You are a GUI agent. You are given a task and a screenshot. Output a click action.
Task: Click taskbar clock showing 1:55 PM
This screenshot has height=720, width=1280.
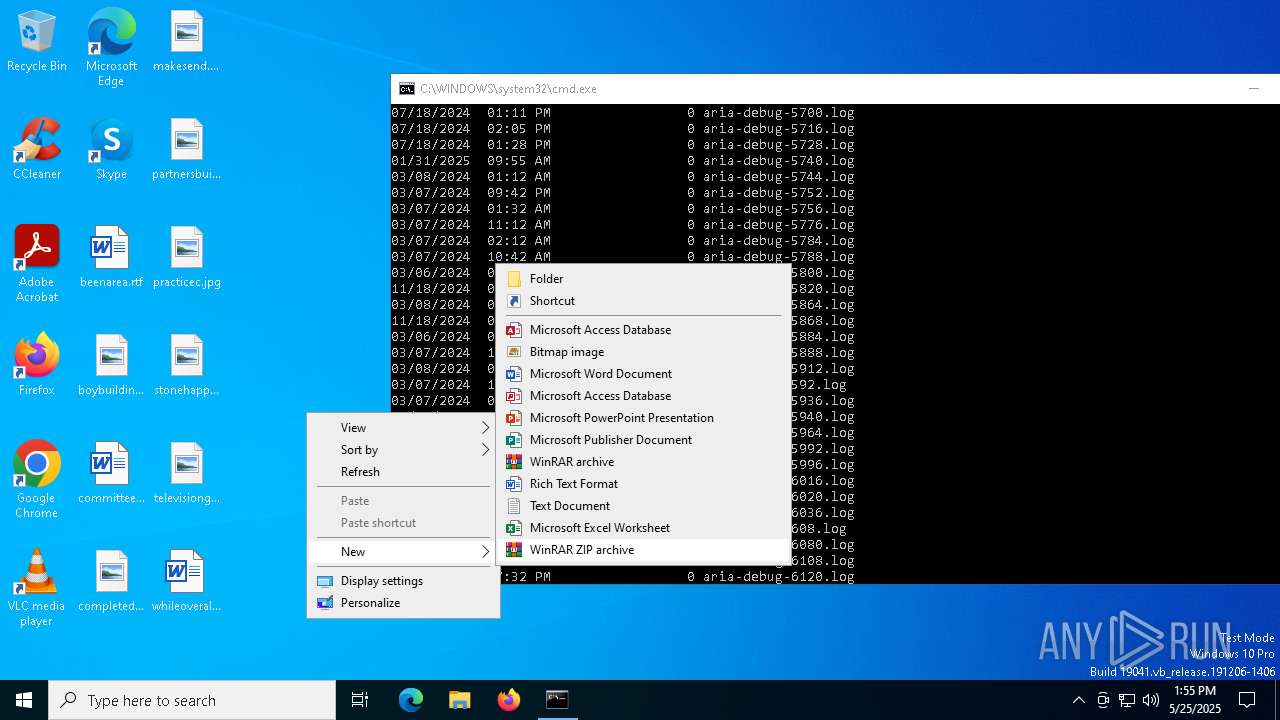coord(1195,700)
